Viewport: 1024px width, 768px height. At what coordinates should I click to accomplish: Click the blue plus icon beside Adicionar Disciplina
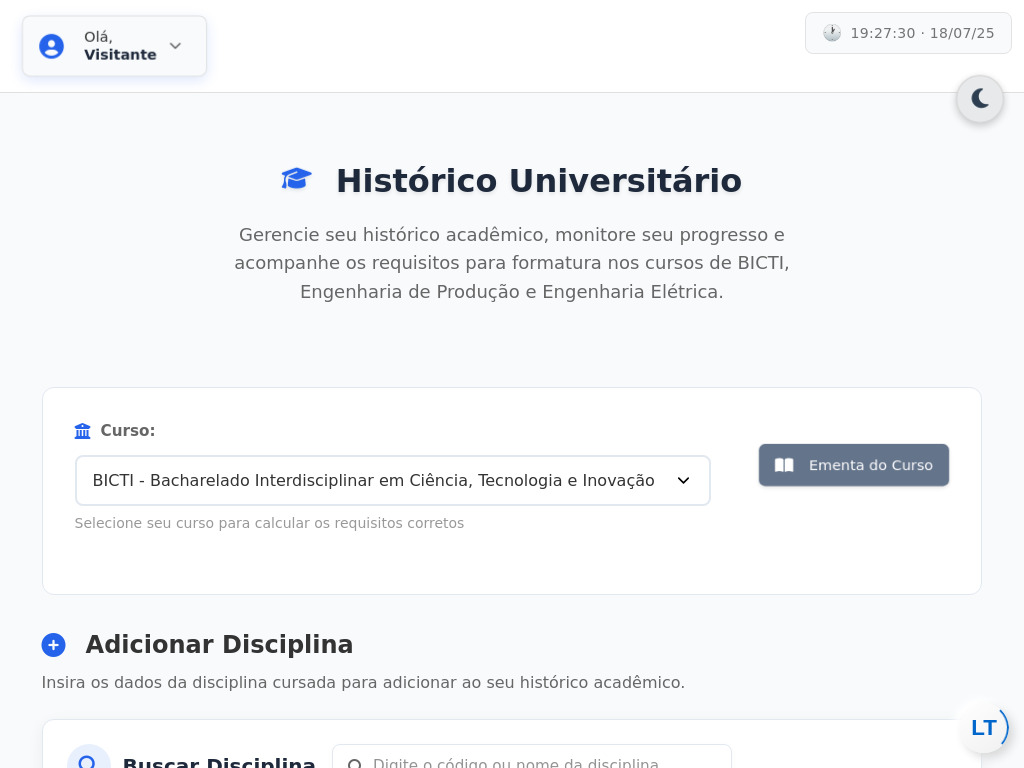pos(54,645)
